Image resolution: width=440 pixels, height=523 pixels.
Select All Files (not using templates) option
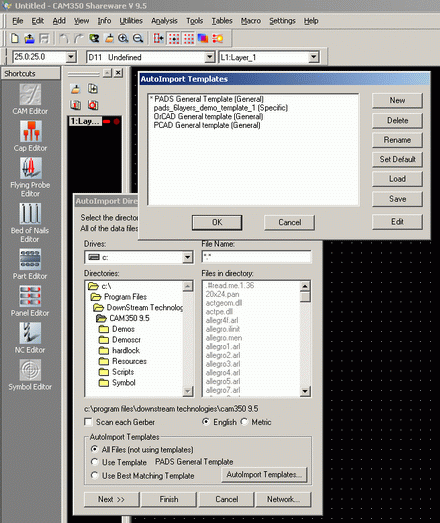tap(94, 449)
